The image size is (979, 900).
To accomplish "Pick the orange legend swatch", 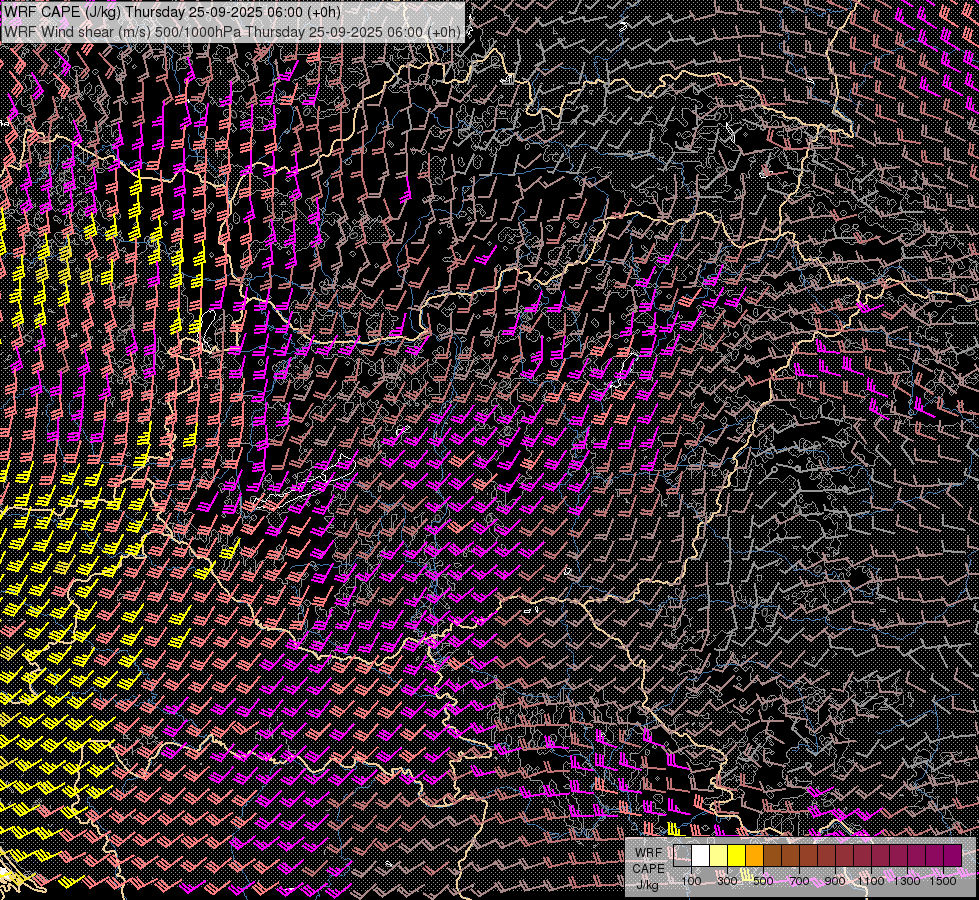I will [x=754, y=855].
